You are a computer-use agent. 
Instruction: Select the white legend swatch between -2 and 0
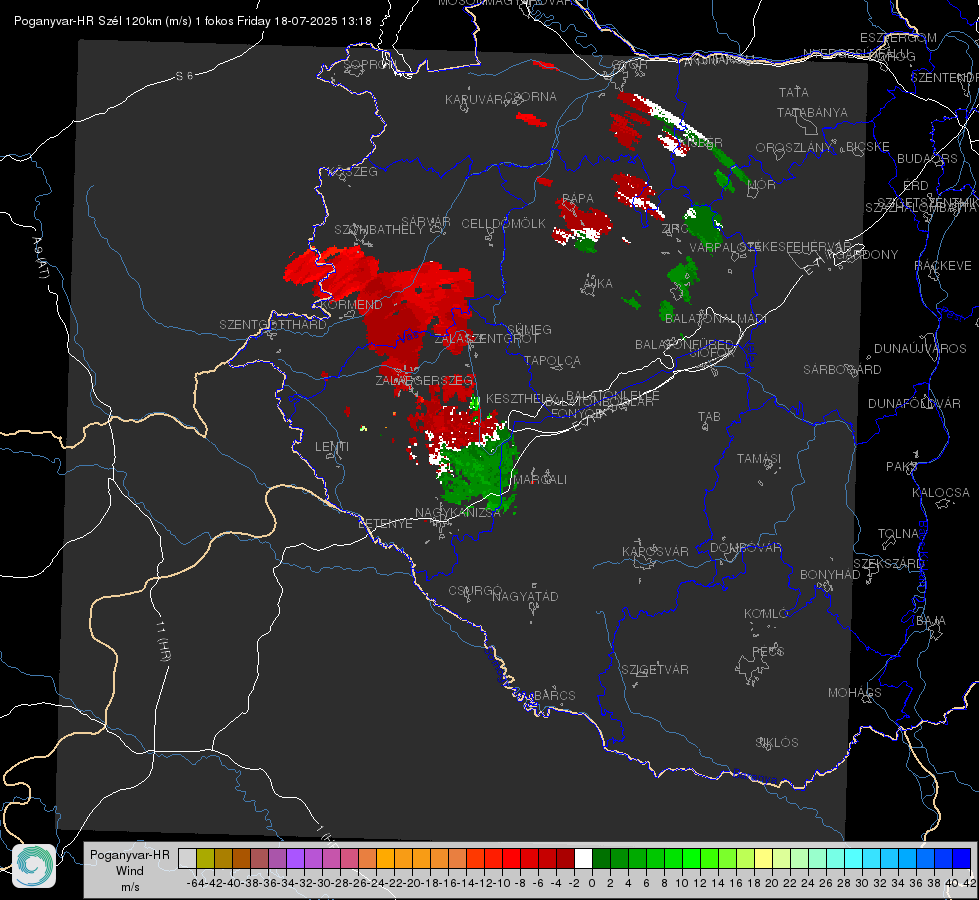[x=583, y=858]
